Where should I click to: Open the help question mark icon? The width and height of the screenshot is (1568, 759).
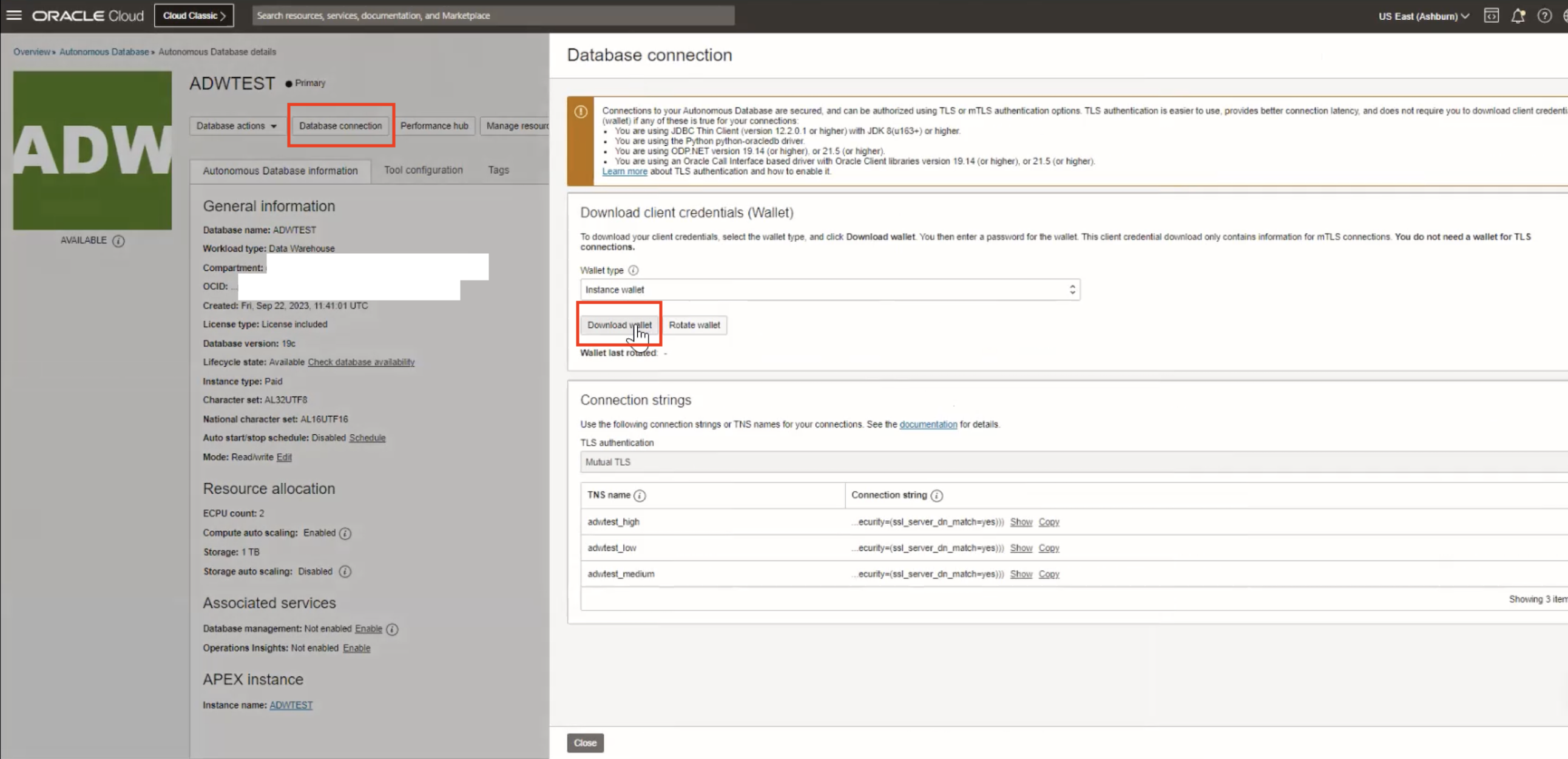coord(1544,16)
